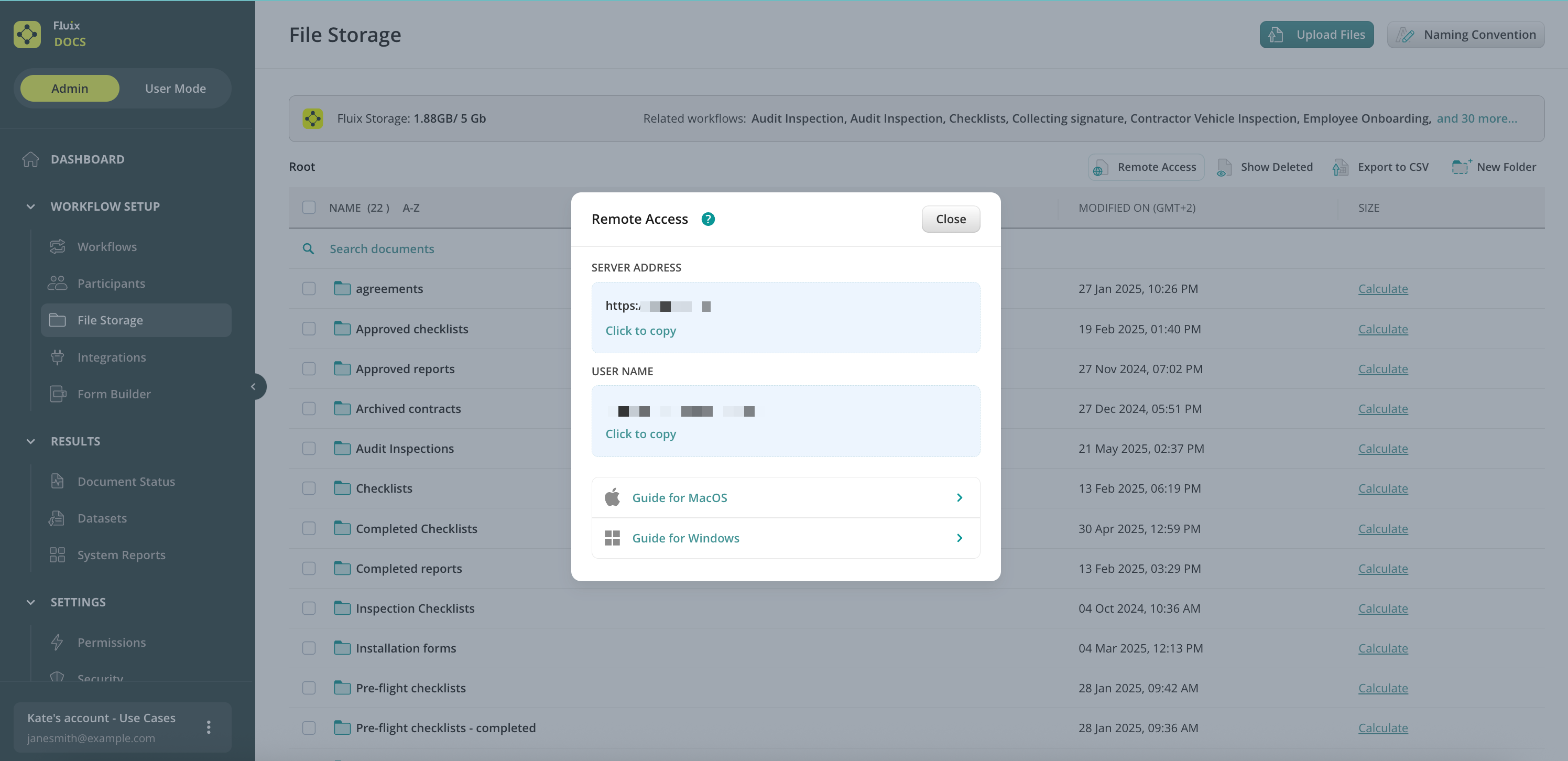Click the Show Deleted icon
The image size is (1568, 761).
tap(1224, 167)
